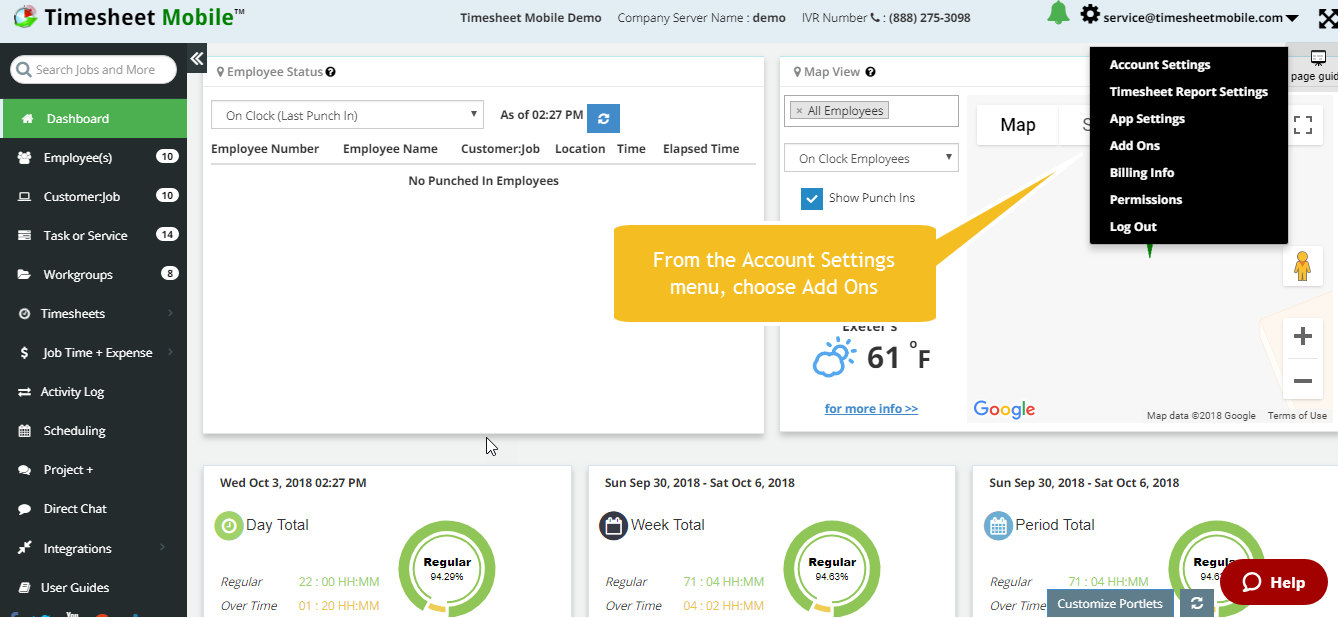
Task: Click the expand-arrows icon in the header corner
Action: 1327,18
